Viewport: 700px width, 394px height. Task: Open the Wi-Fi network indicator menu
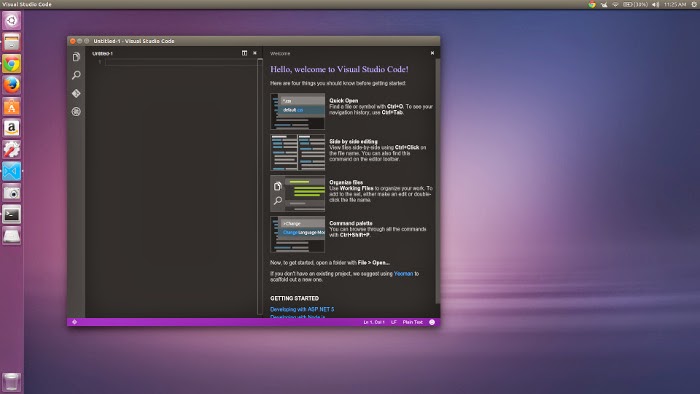click(x=615, y=4)
